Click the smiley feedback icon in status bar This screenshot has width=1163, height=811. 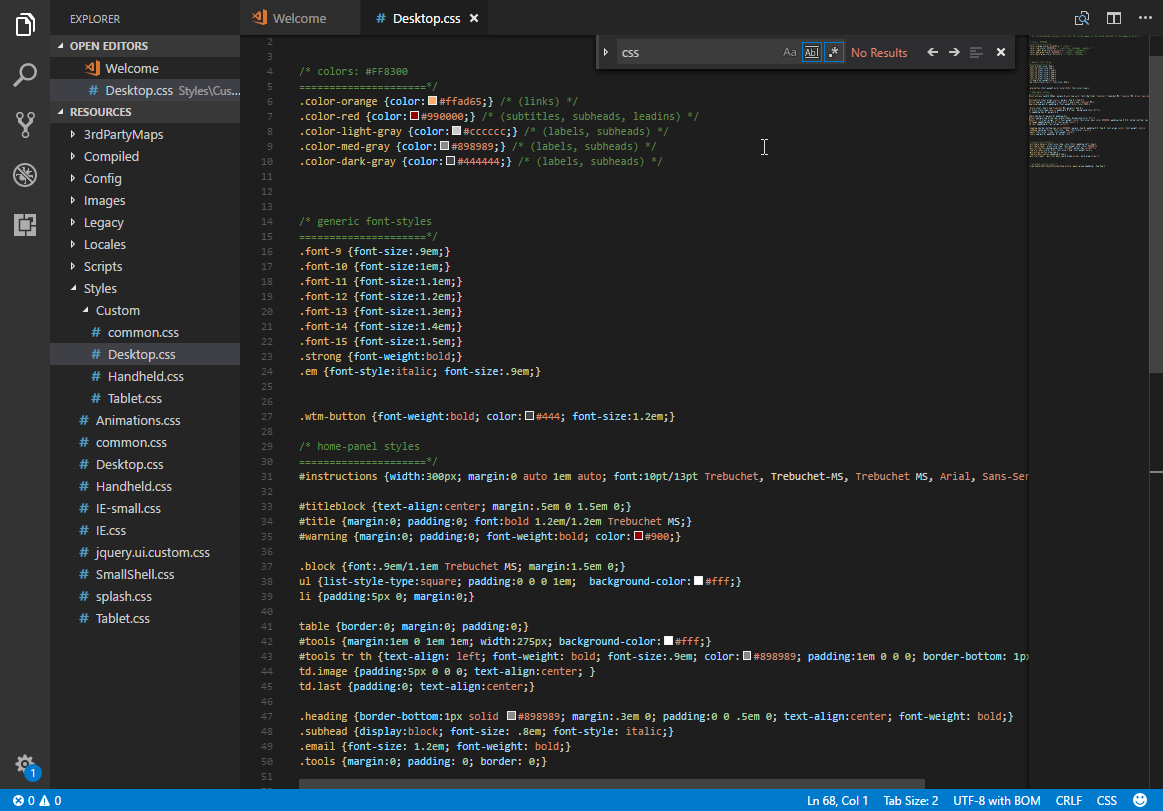pos(1139,800)
